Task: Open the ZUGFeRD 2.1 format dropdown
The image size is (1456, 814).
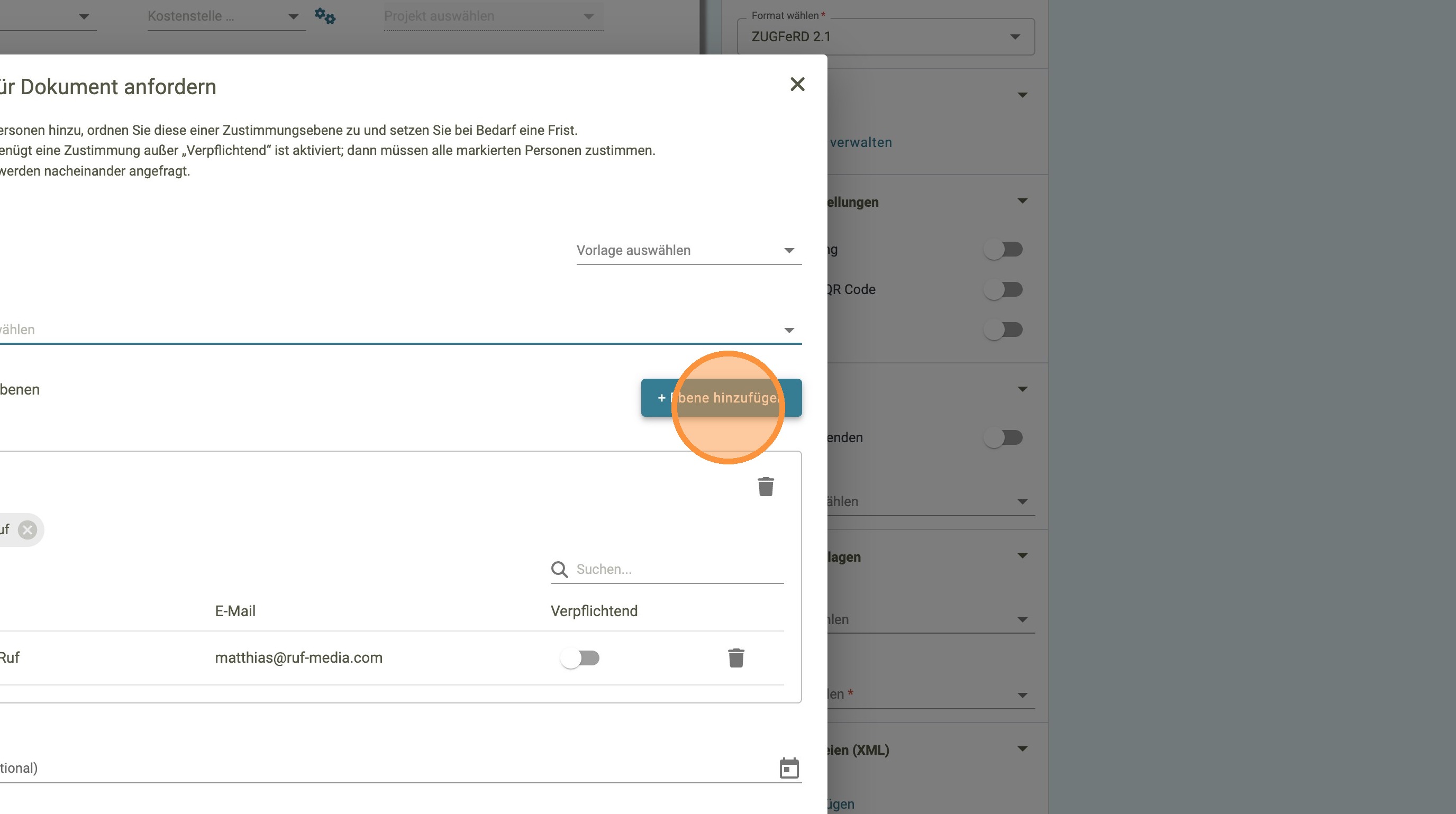Action: click(x=885, y=36)
